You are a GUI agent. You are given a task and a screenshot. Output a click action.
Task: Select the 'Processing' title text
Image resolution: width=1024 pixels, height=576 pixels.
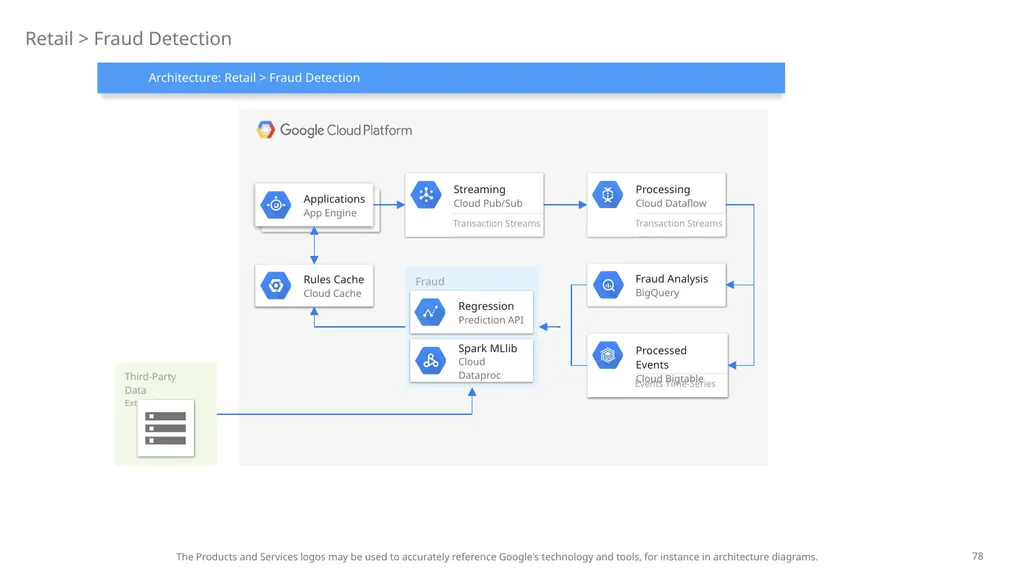click(x=663, y=189)
